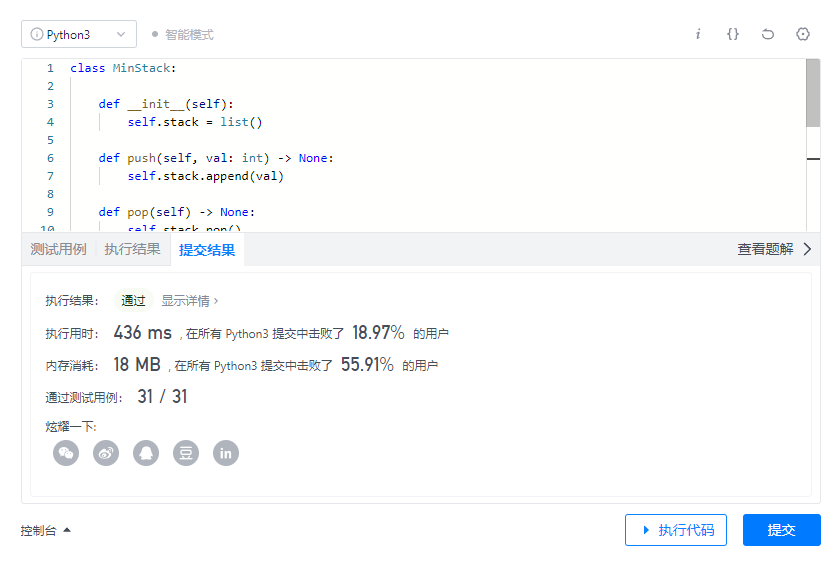This screenshot has width=838, height=564.
Task: Click the curly braces format code icon
Action: coord(733,34)
